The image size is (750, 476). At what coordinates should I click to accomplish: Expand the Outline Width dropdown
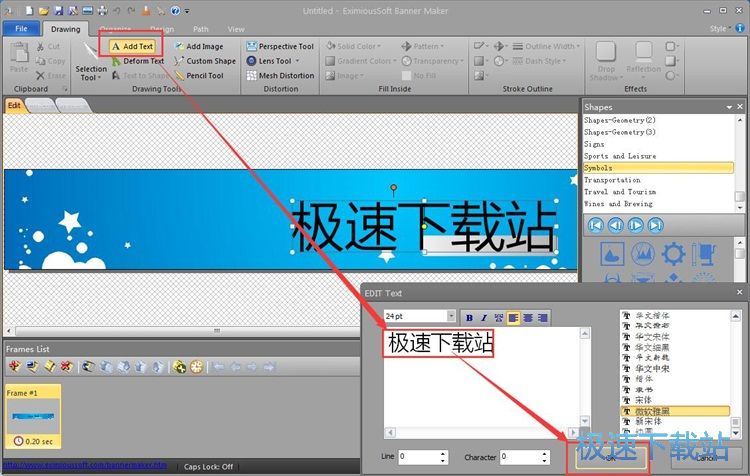click(578, 46)
